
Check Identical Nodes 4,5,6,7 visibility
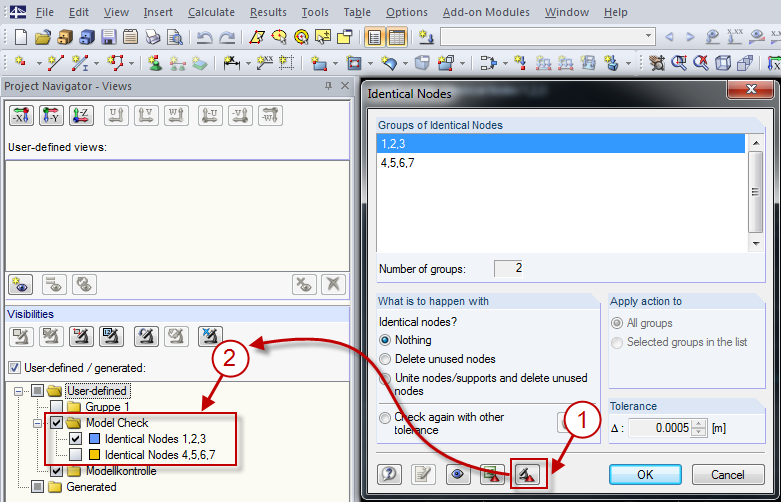pyautogui.click(x=76, y=455)
